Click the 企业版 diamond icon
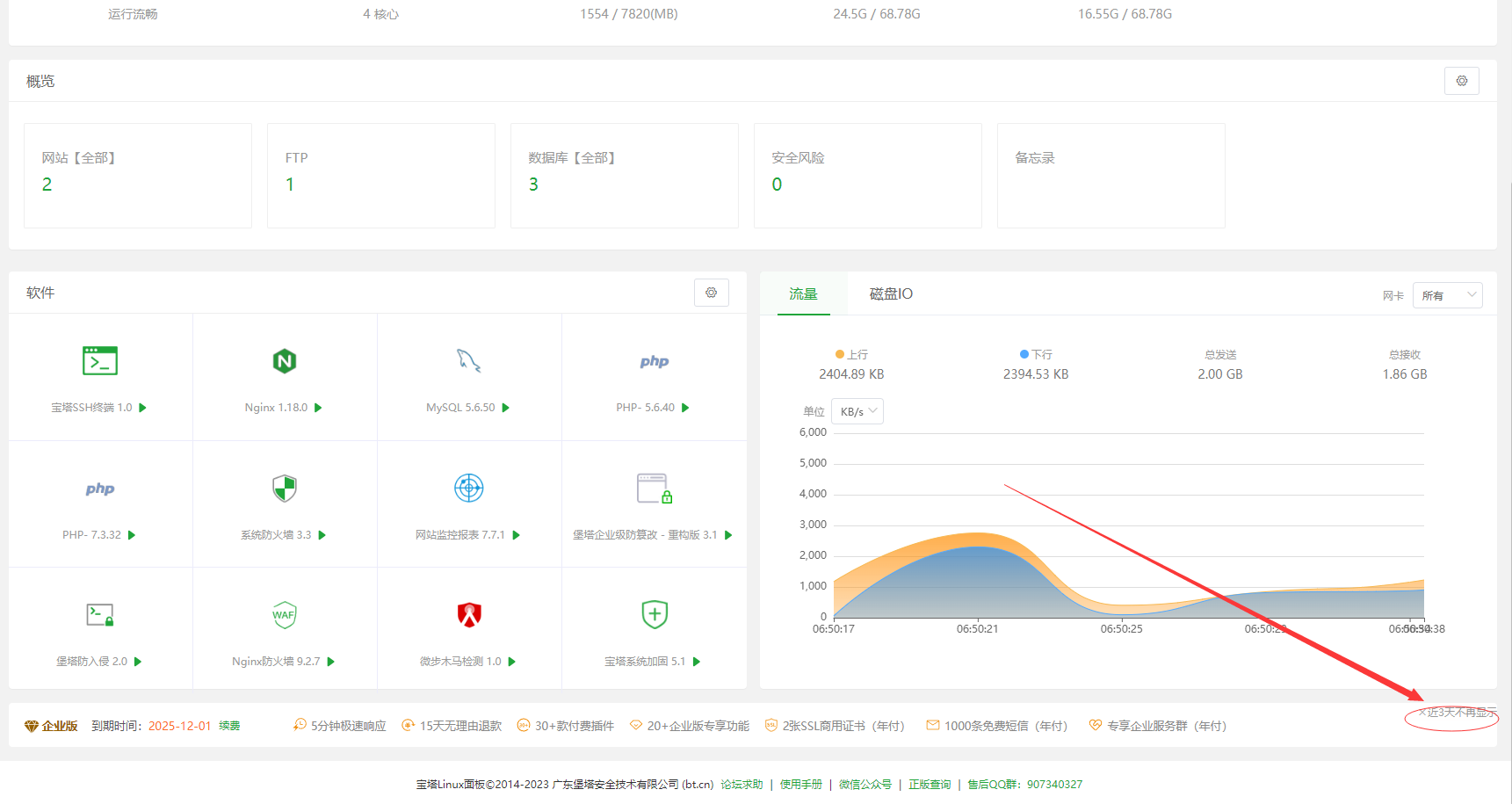Image resolution: width=1512 pixels, height=804 pixels. (32, 726)
